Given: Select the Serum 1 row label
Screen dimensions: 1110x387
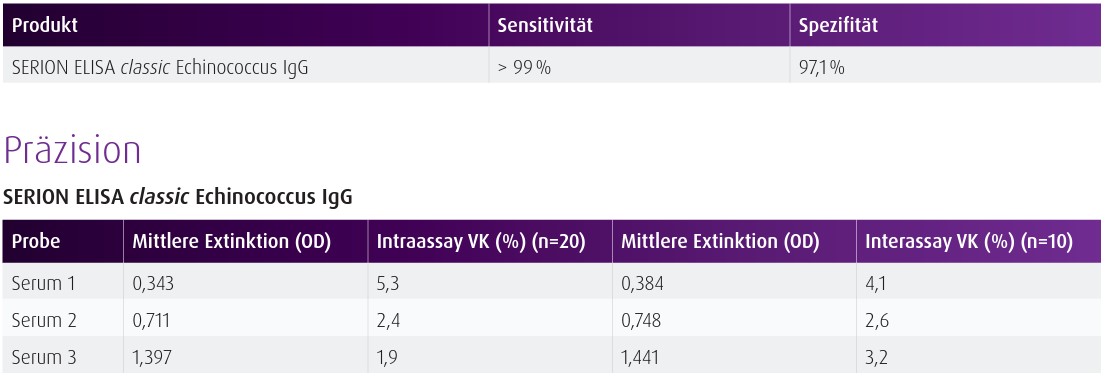Looking at the screenshot, I should [x=44, y=284].
